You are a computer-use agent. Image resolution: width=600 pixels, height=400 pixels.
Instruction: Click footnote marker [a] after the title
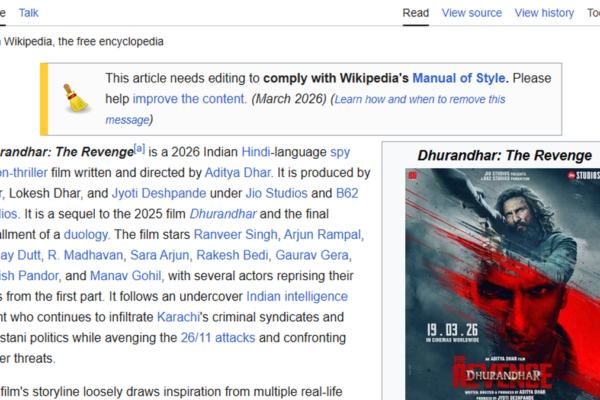pos(140,148)
